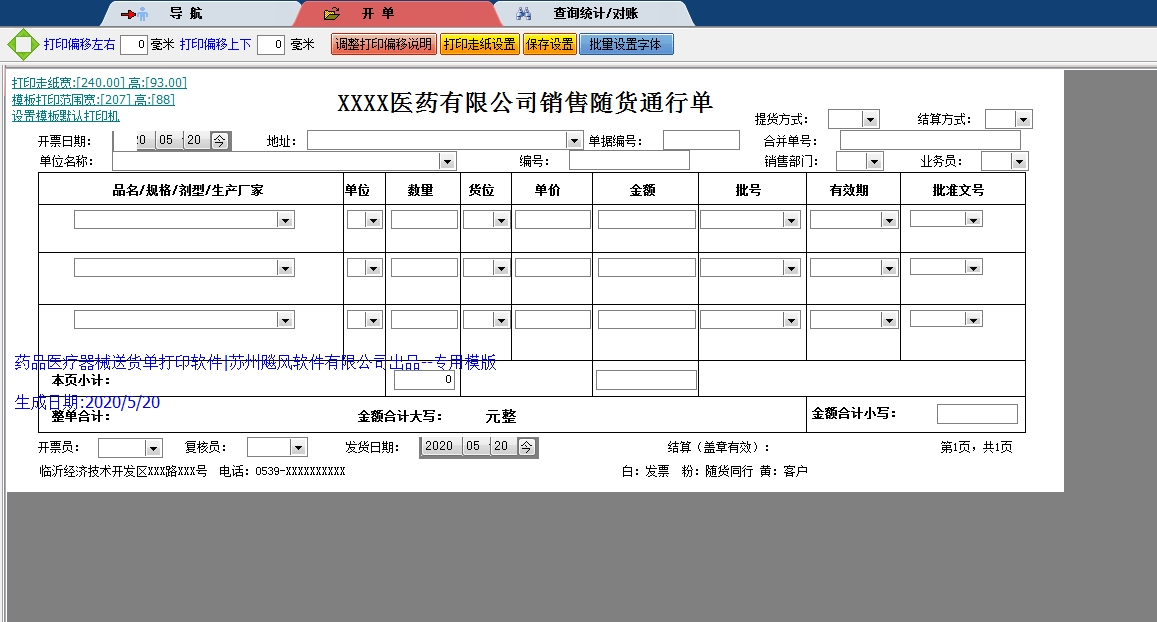
Task: Expand the 业务员 dropdown
Action: tap(1019, 161)
